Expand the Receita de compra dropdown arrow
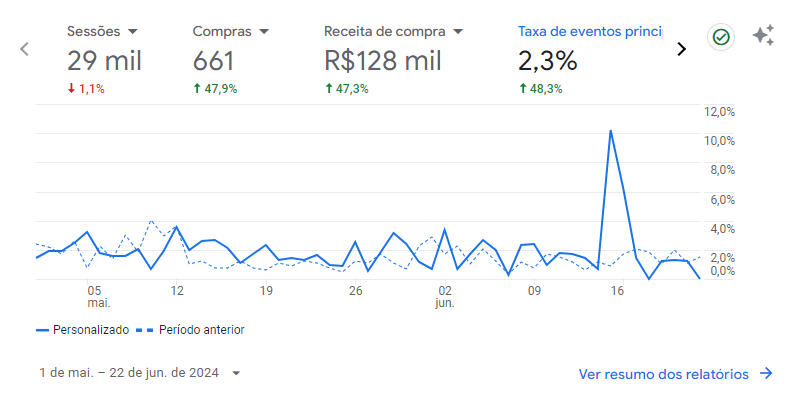The height and width of the screenshot is (400, 800). pyautogui.click(x=458, y=31)
